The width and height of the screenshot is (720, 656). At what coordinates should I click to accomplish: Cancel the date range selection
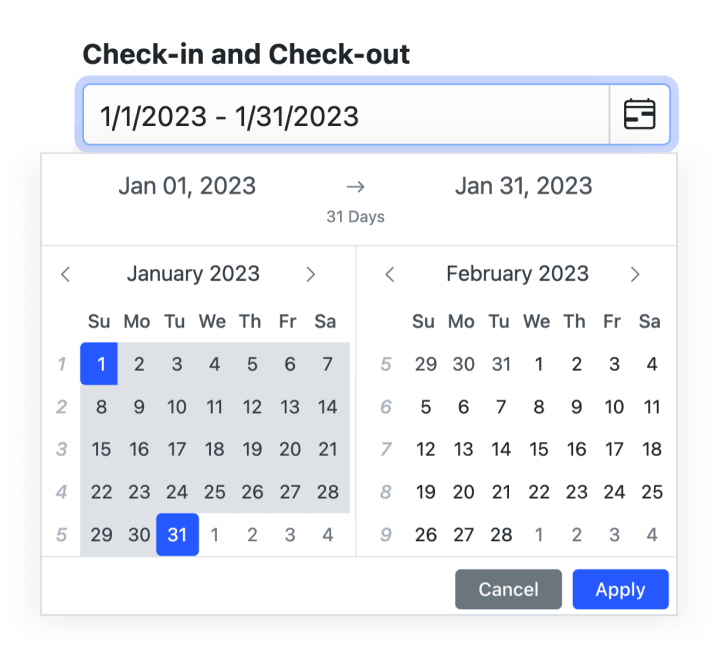[x=508, y=589]
